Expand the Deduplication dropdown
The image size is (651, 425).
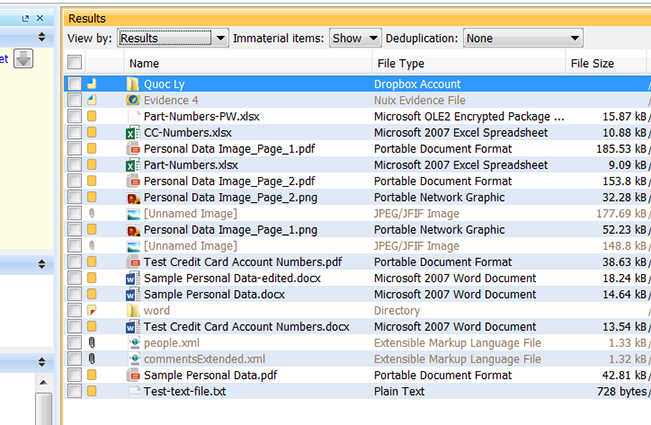522,38
